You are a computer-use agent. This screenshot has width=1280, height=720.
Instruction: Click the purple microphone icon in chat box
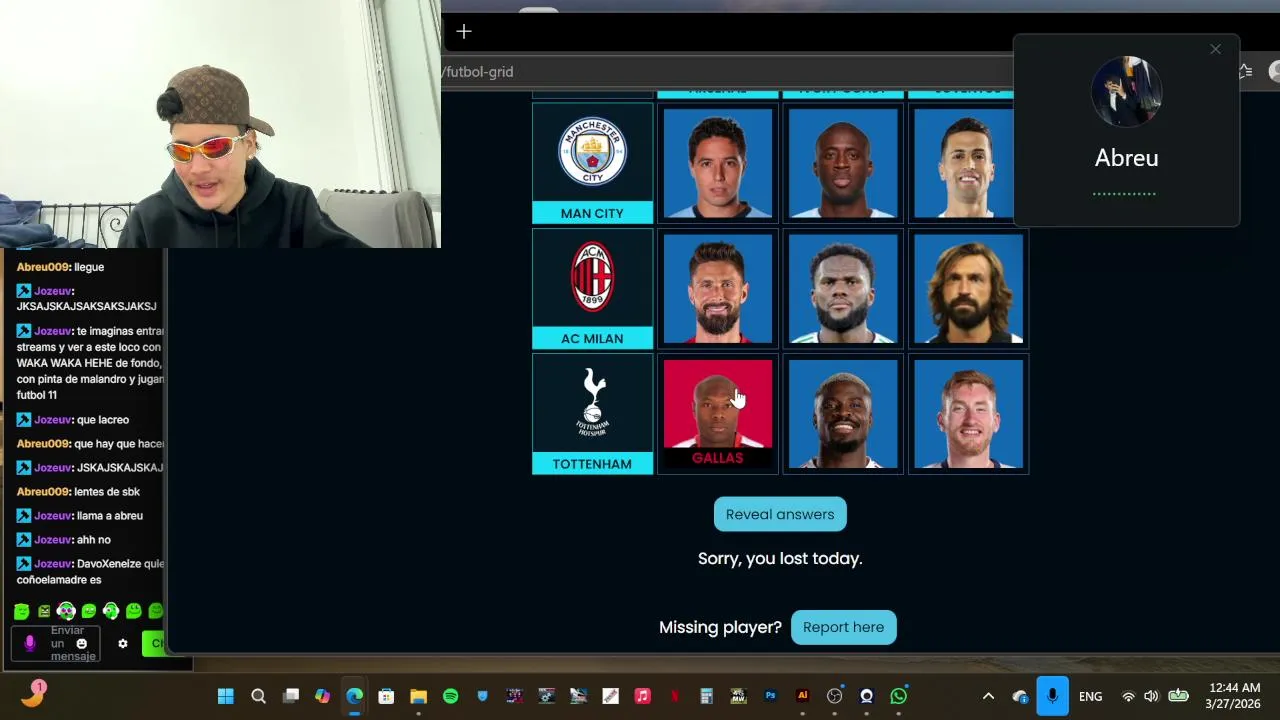pos(29,643)
